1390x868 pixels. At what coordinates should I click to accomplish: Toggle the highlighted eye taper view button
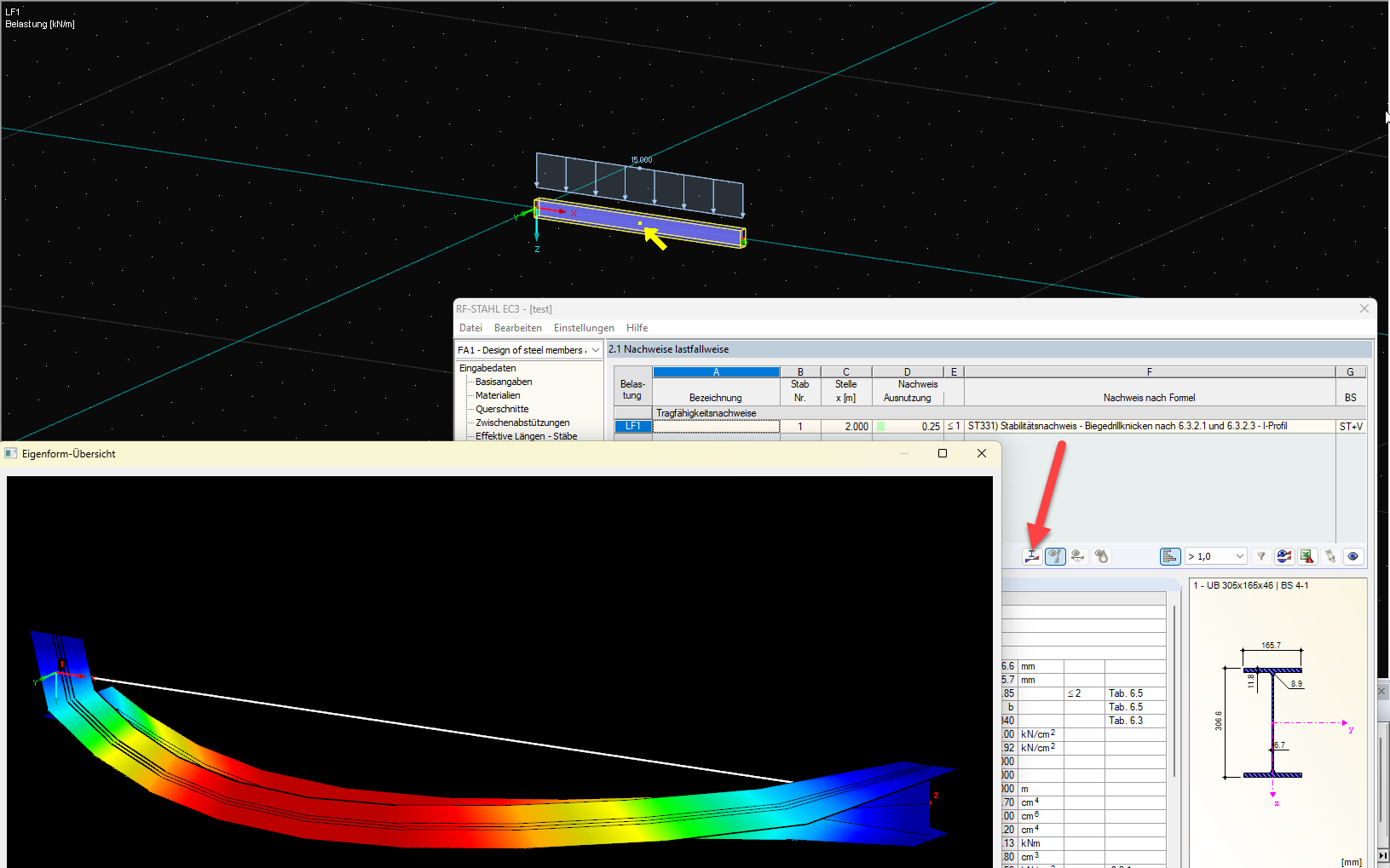1055,556
